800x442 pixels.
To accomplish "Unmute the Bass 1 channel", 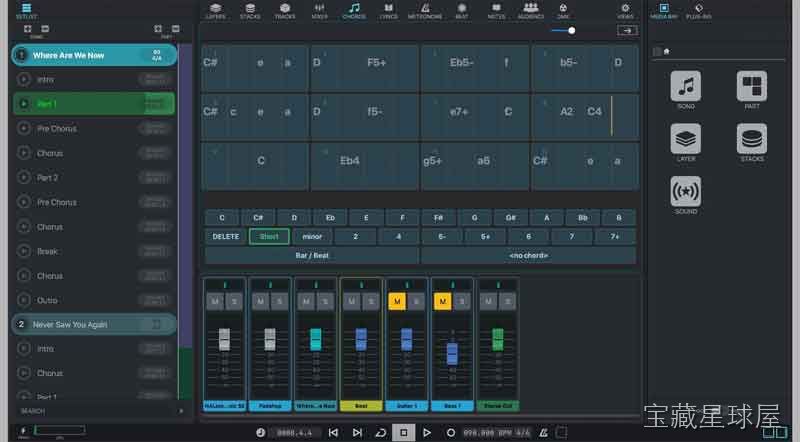I will pyautogui.click(x=442, y=302).
